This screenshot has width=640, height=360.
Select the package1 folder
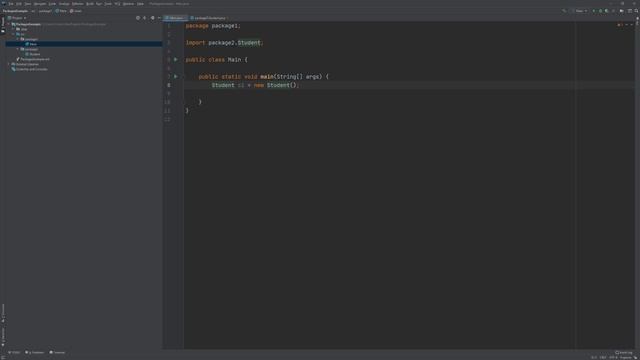coord(29,39)
